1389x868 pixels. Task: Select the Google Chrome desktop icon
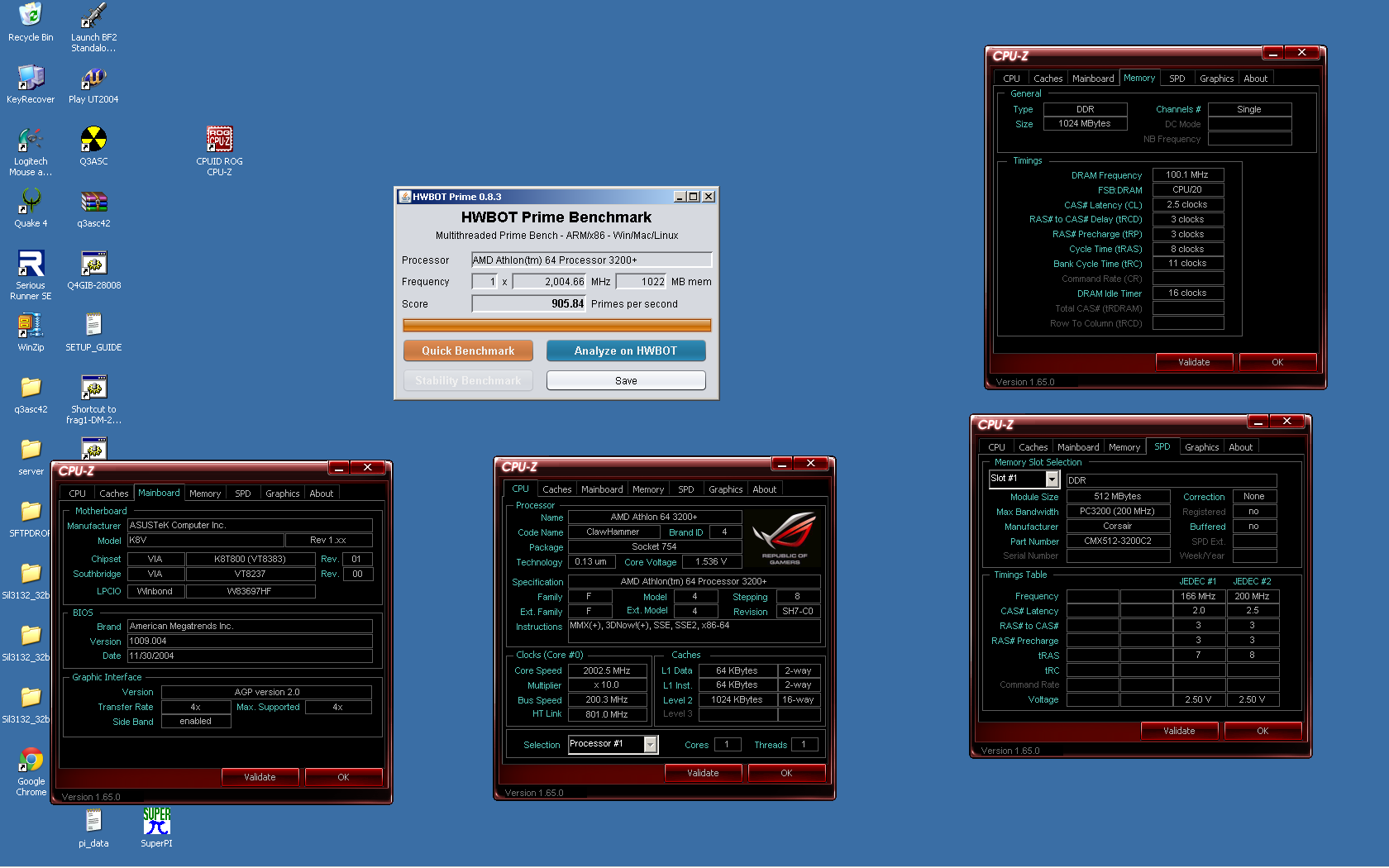click(31, 759)
